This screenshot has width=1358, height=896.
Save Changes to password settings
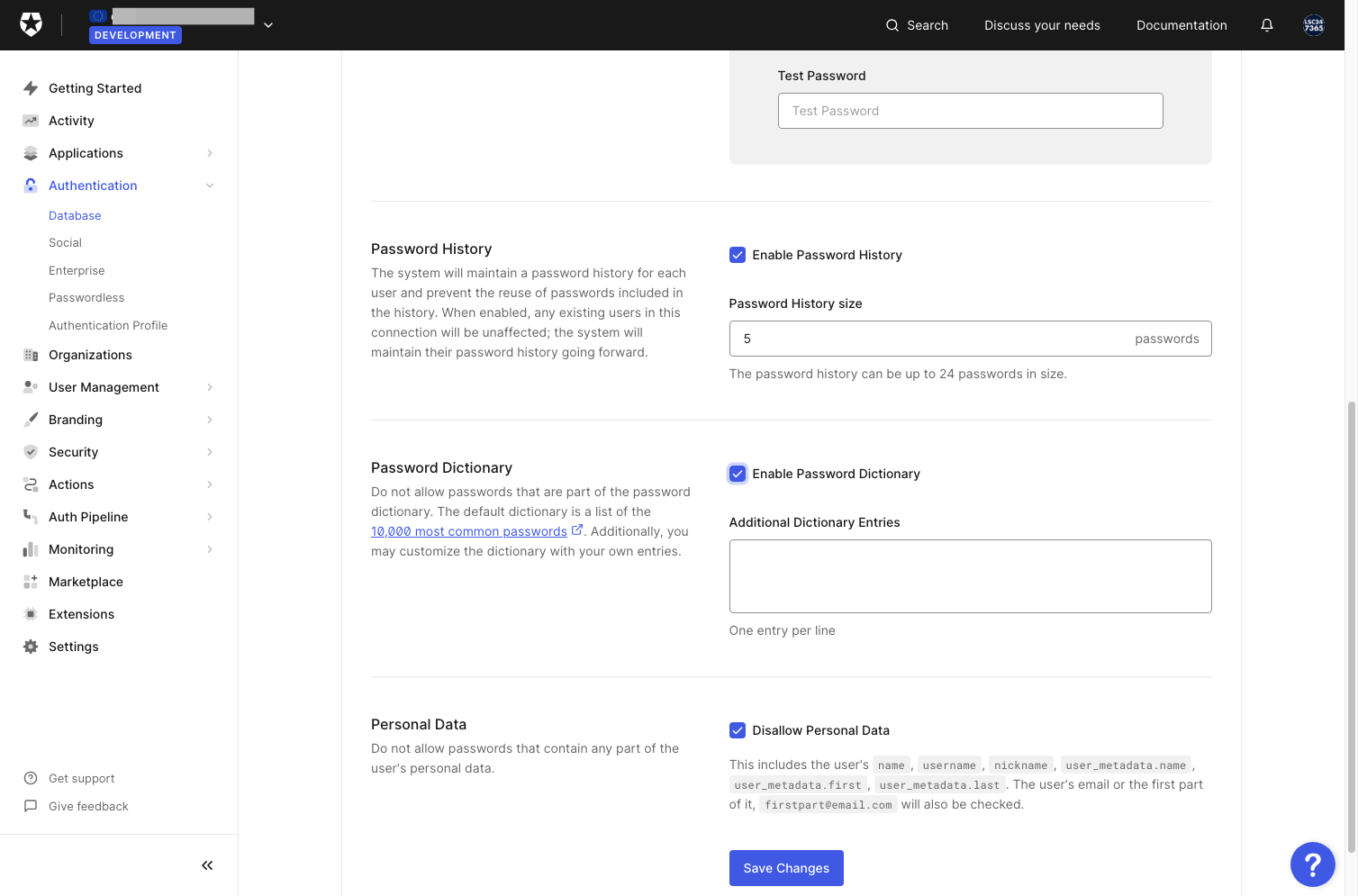click(786, 868)
